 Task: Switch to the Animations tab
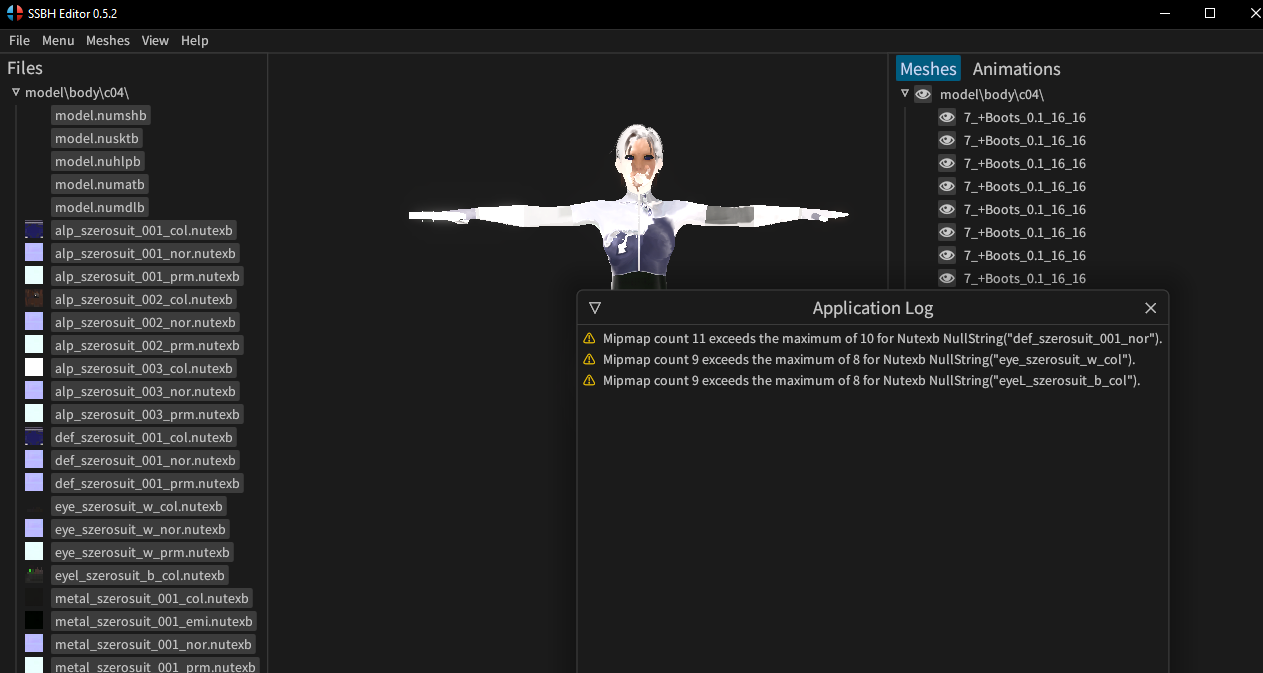(x=1016, y=68)
